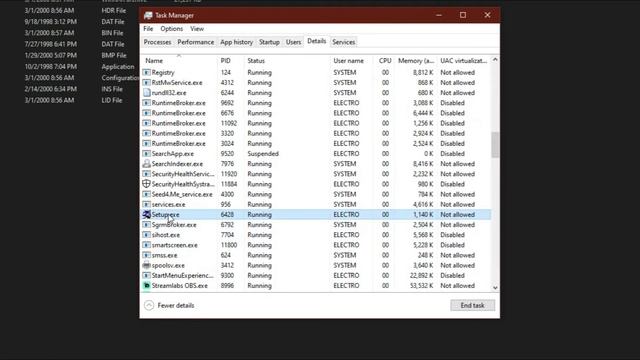The image size is (640, 360).
Task: Close the Task Manager window
Action: (x=487, y=15)
